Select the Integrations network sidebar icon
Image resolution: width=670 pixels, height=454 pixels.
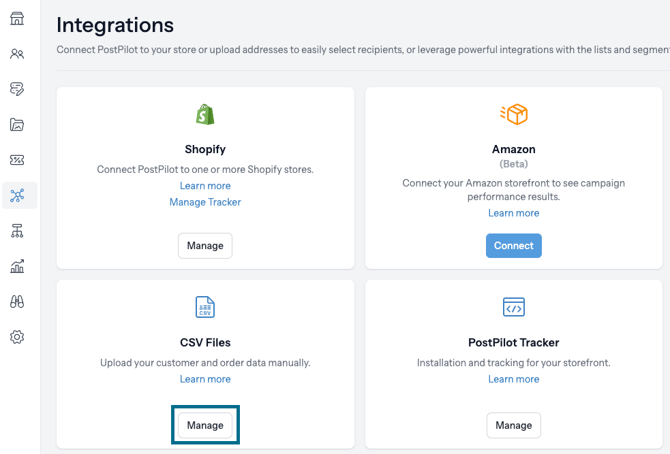pos(17,195)
